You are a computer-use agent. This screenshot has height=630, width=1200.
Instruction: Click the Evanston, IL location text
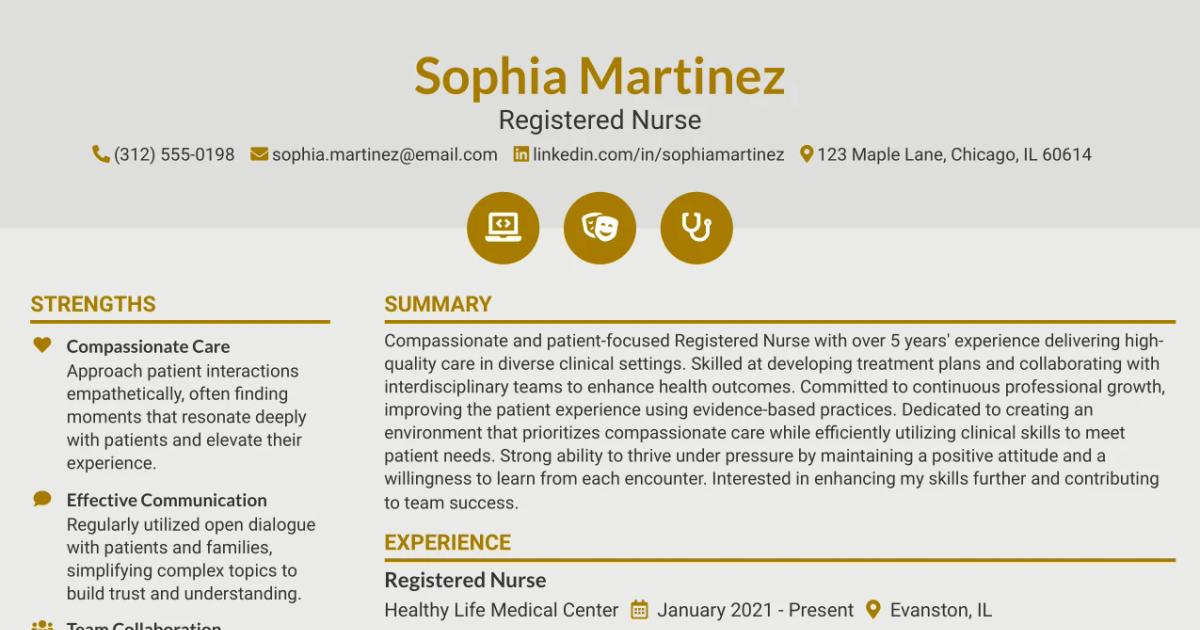tap(941, 610)
